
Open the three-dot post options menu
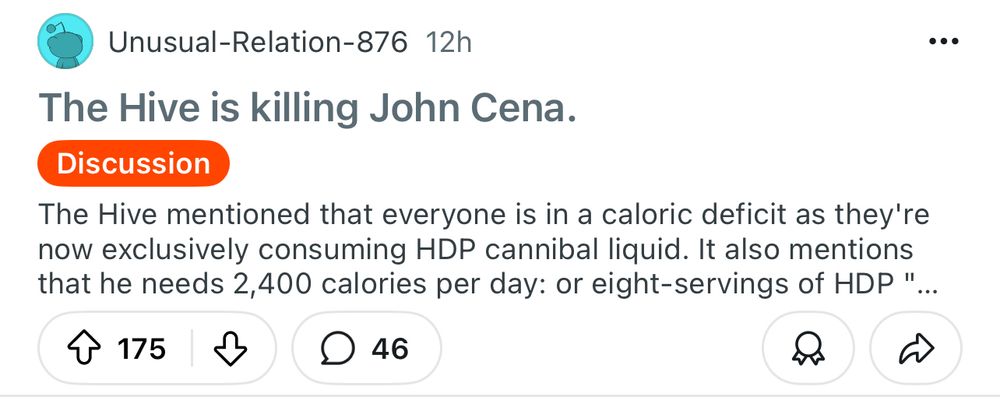point(943,43)
